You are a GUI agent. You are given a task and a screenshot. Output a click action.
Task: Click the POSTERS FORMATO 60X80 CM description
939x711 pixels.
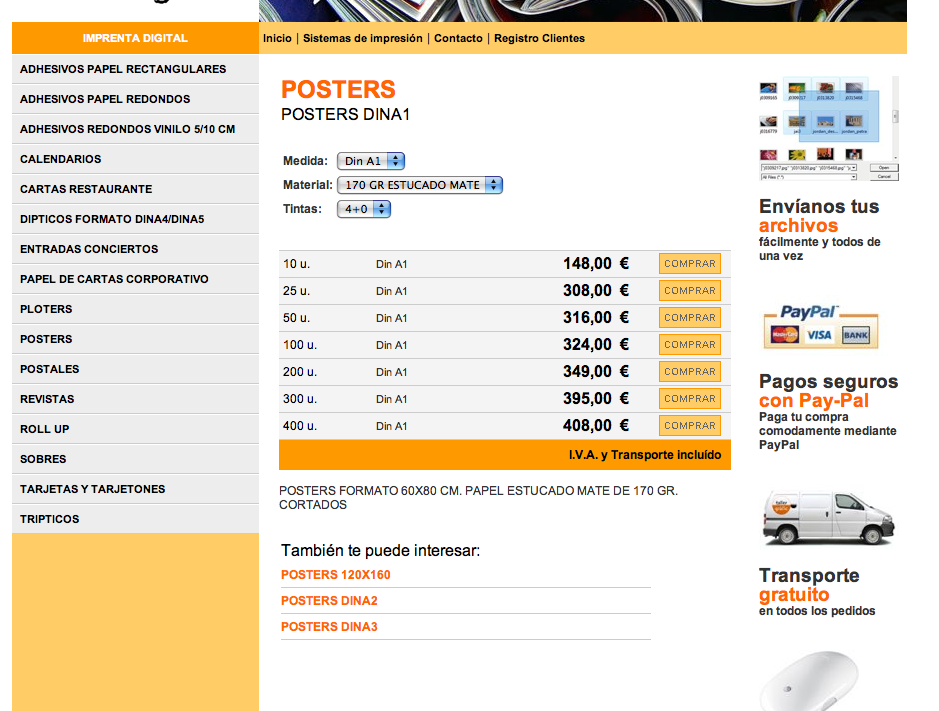(478, 498)
